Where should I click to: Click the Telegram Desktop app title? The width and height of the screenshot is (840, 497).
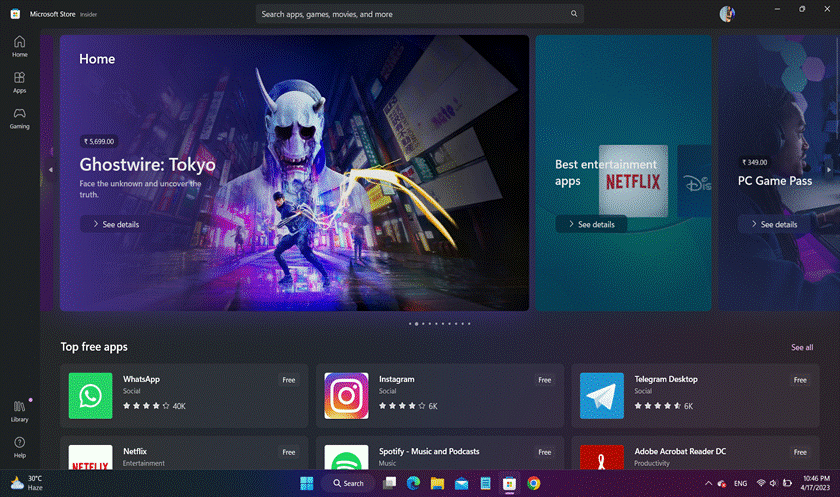666,379
